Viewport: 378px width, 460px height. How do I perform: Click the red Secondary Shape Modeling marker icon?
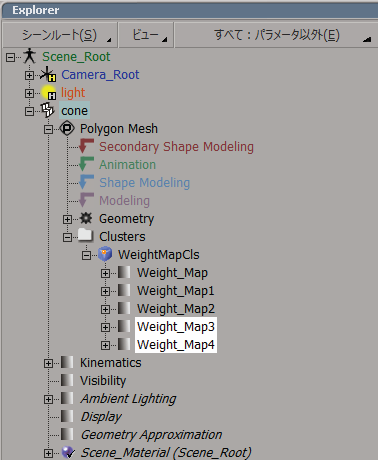tap(86, 146)
